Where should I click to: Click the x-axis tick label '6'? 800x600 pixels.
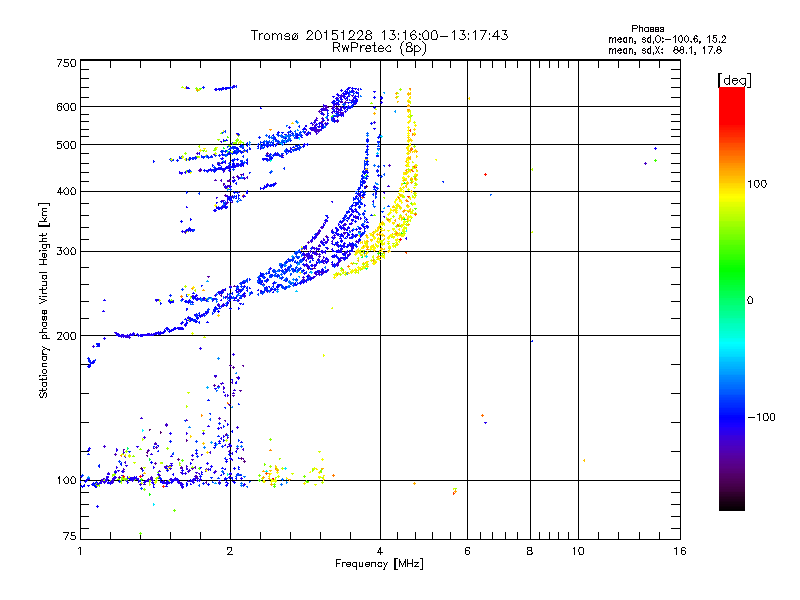[x=467, y=551]
